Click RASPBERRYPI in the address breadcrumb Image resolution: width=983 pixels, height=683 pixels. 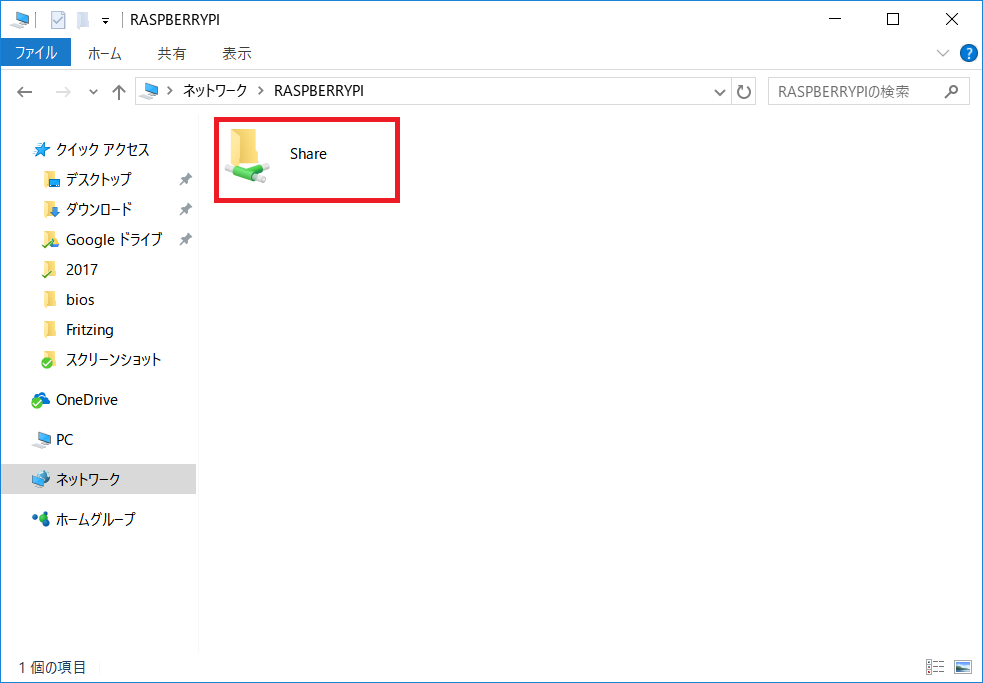point(318,91)
